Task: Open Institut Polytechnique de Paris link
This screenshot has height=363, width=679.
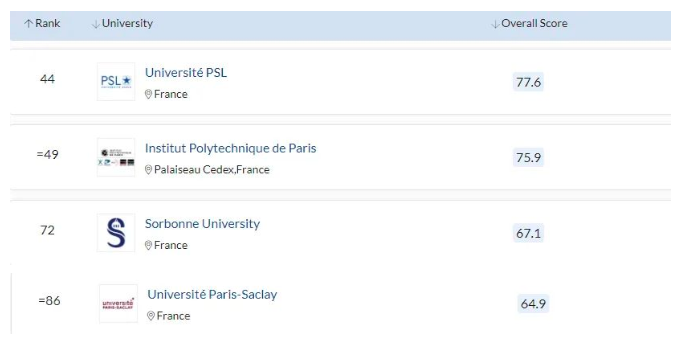Action: [x=230, y=148]
